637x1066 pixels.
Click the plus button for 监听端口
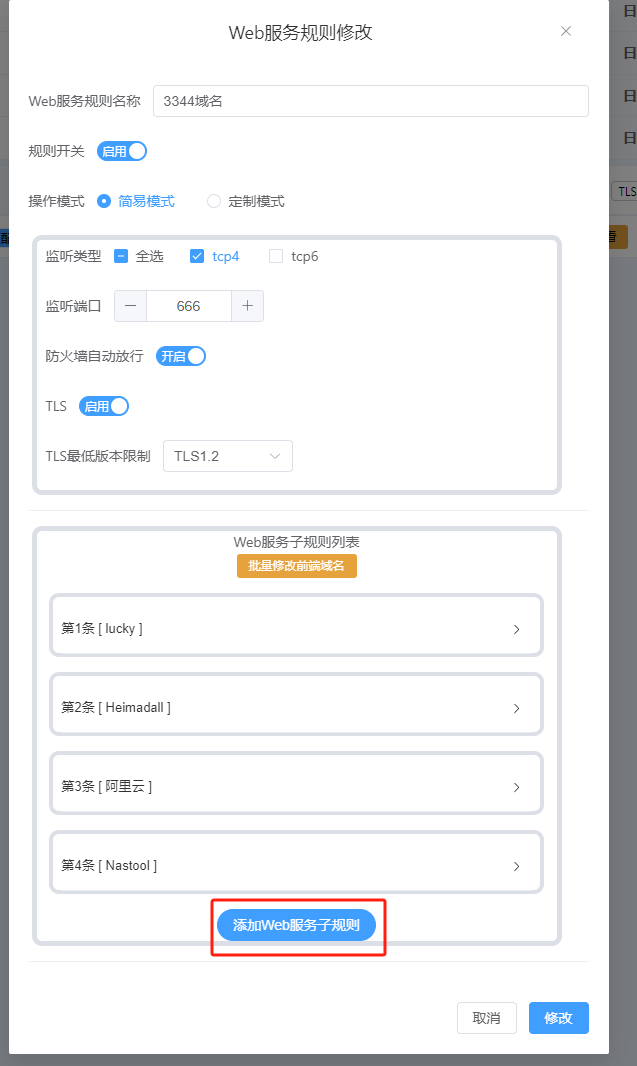(247, 306)
